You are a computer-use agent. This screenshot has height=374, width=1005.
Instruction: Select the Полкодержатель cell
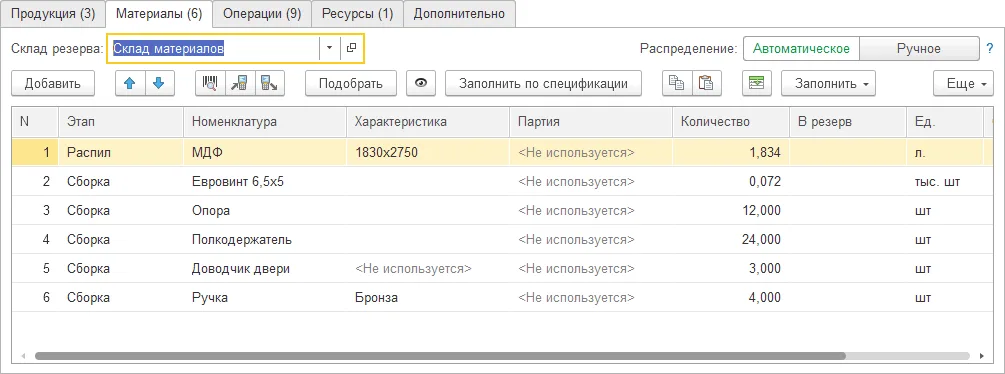click(265, 240)
